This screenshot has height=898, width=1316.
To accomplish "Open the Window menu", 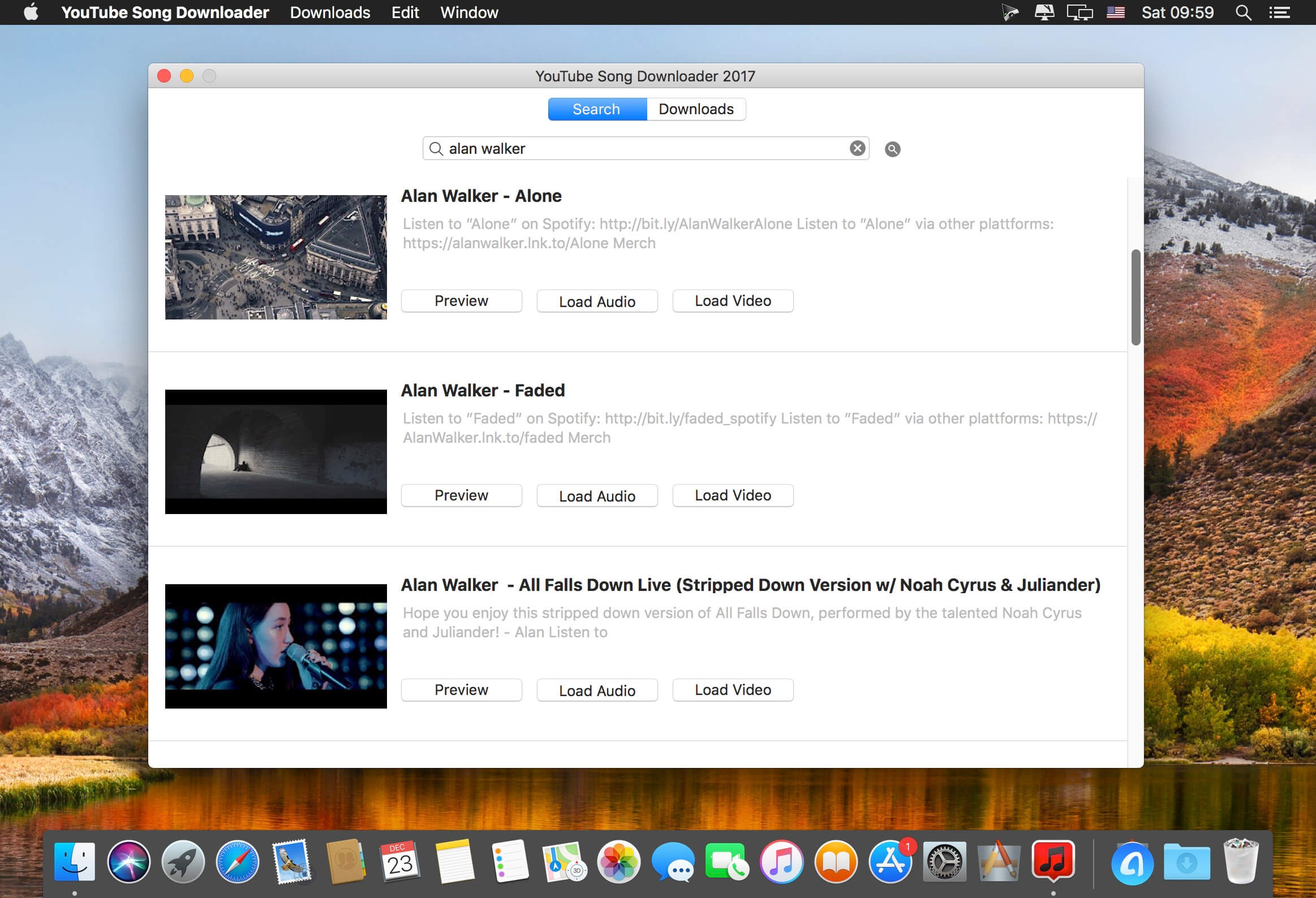I will point(470,12).
